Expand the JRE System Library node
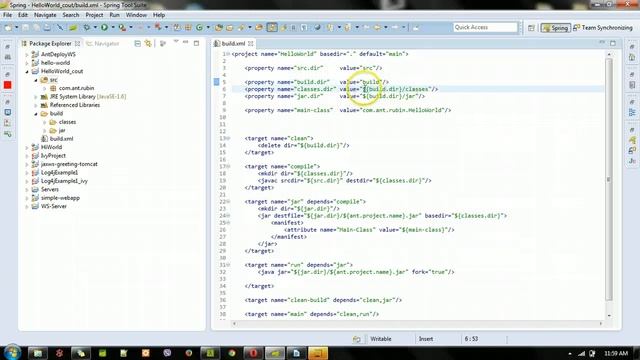Viewport: 640px width, 360px height. [36, 97]
